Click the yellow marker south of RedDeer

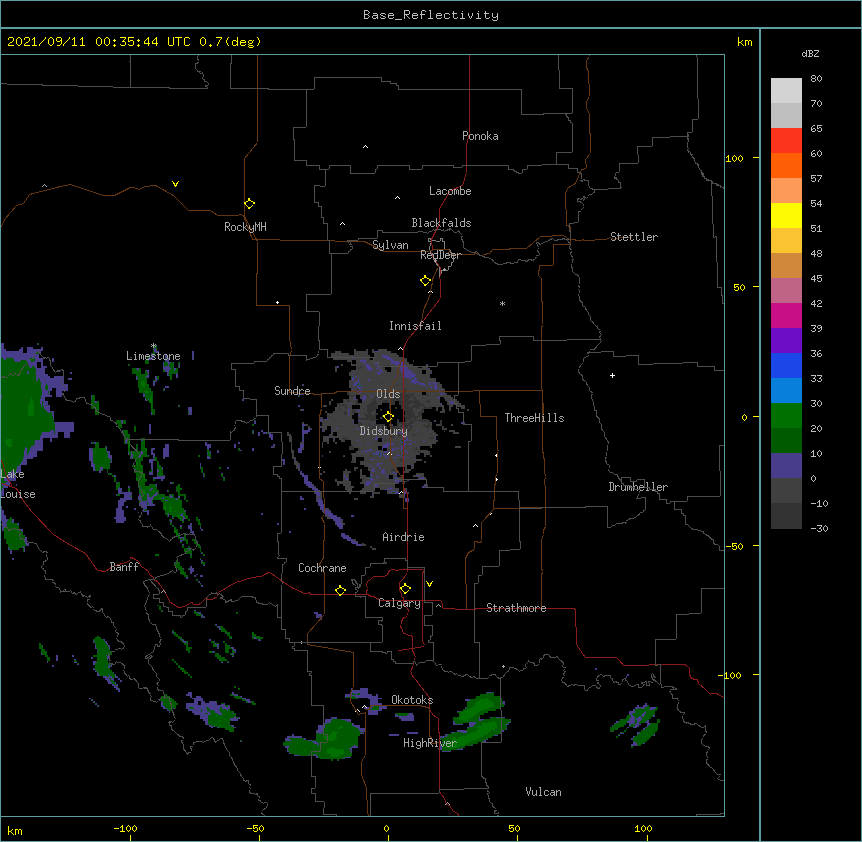[x=425, y=281]
